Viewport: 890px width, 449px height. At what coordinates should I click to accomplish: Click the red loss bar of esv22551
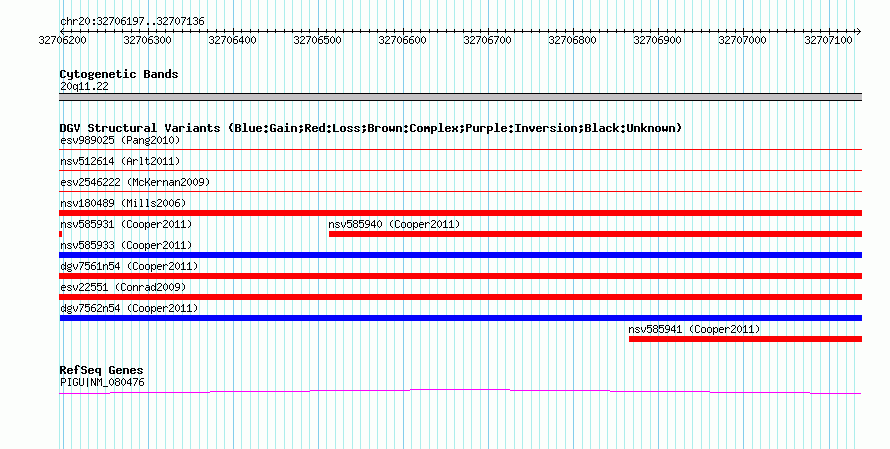460,297
